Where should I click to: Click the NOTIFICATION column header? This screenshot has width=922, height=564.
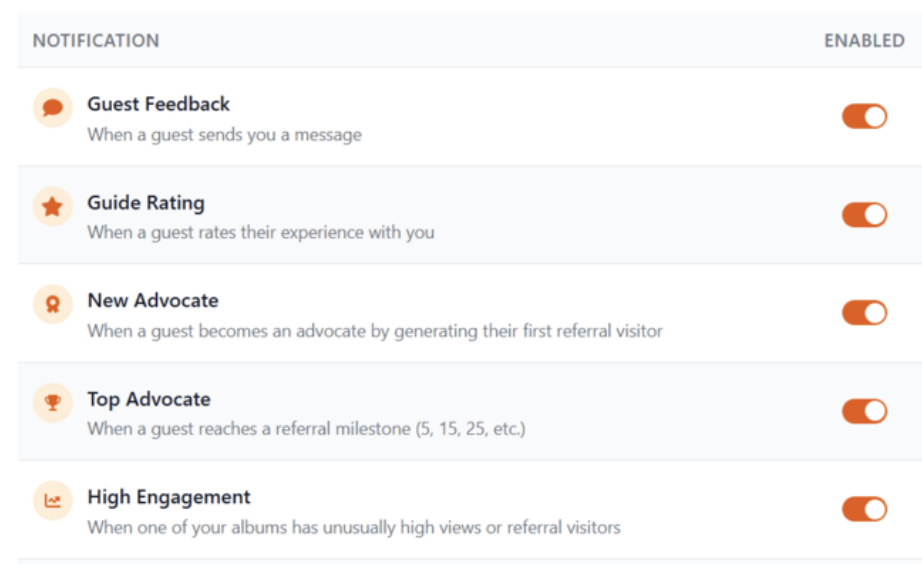point(96,41)
